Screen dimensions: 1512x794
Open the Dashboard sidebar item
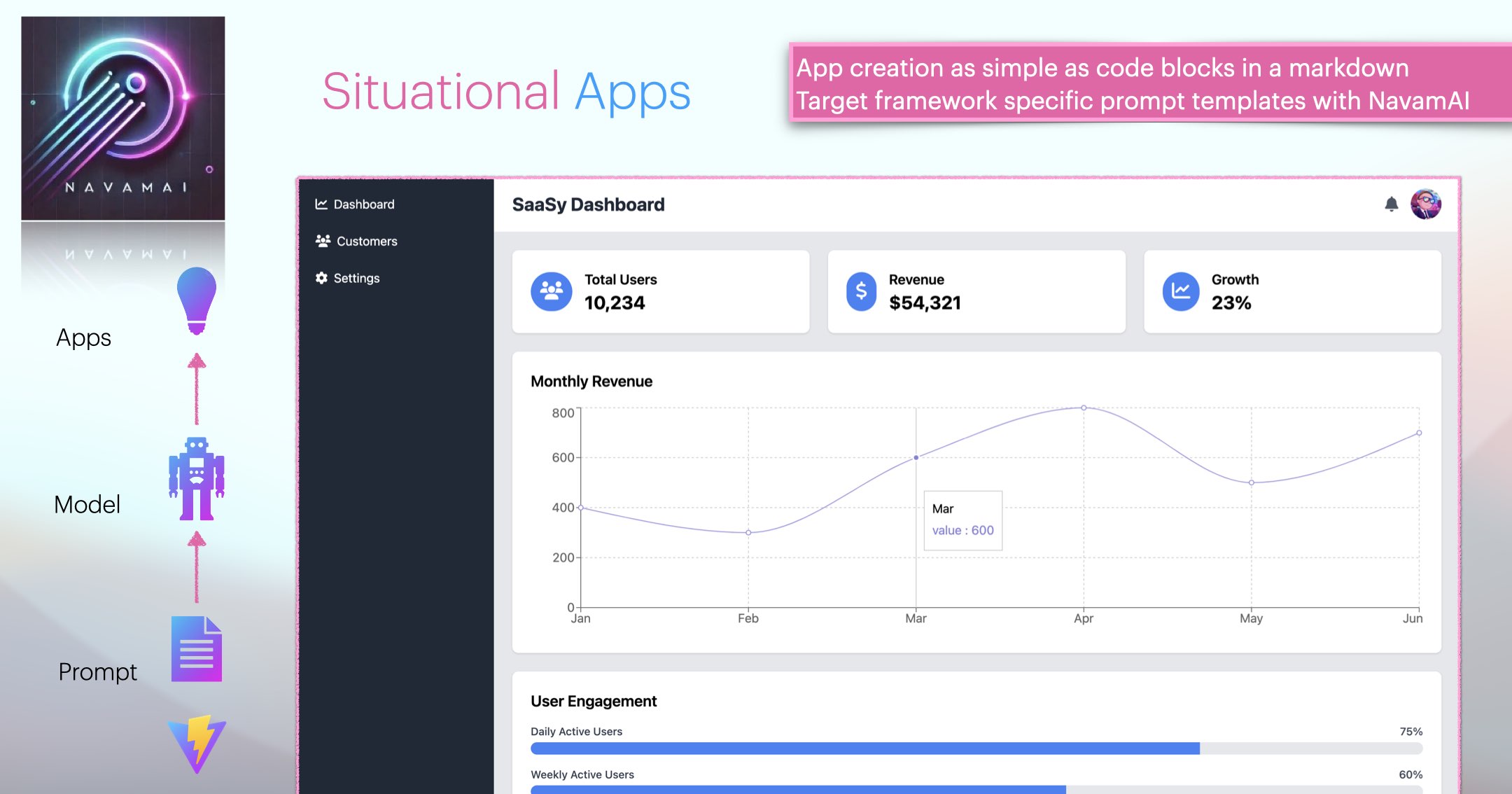(x=355, y=204)
